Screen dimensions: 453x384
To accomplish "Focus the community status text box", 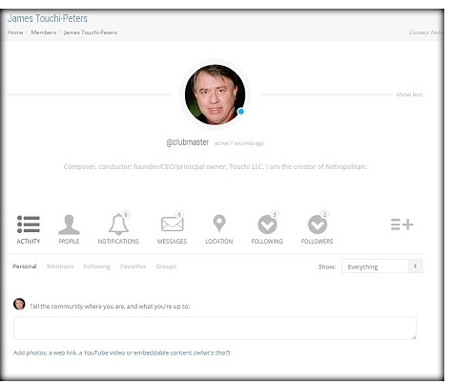I will click(215, 328).
